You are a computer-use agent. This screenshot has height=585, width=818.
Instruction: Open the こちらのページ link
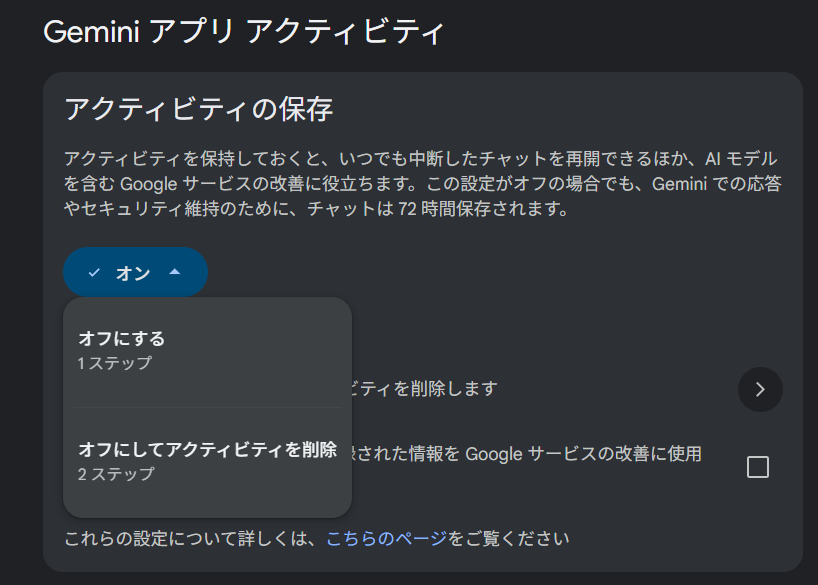pyautogui.click(x=386, y=539)
